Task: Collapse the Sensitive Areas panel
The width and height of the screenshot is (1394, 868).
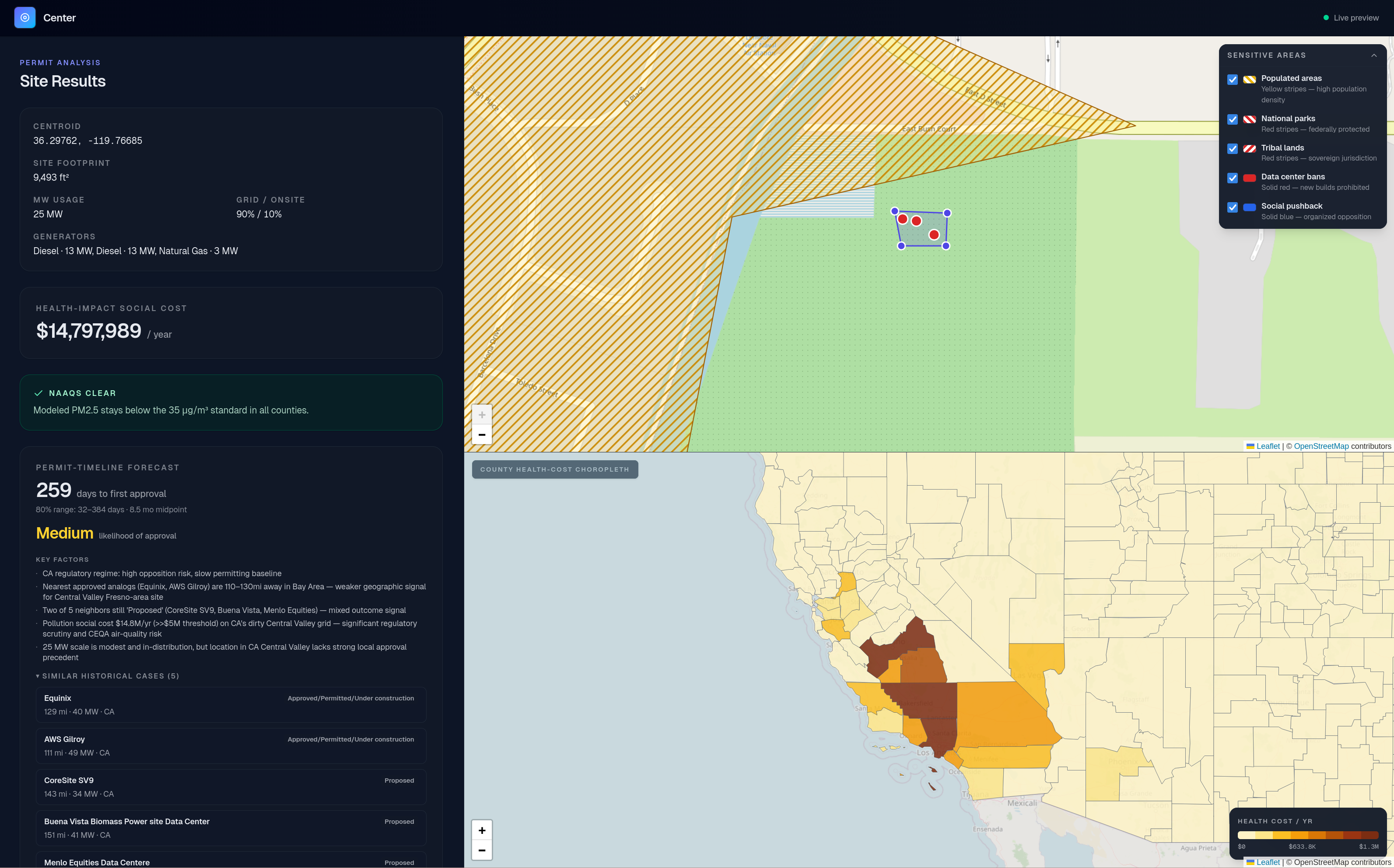Action: pos(1374,56)
